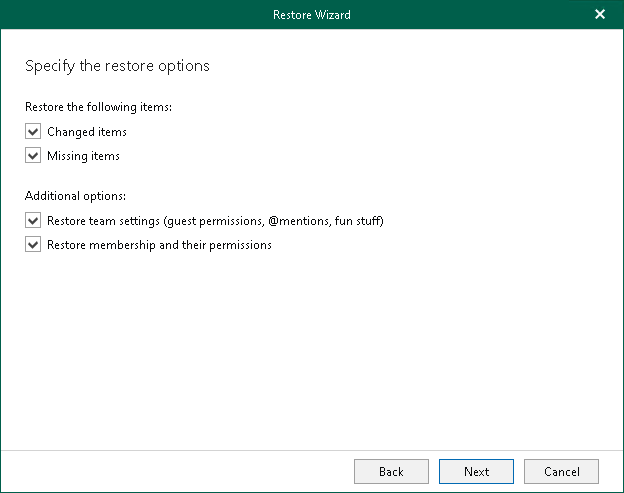Click the "Additional options:" section label
This screenshot has height=493, width=624.
[x=82, y=195]
